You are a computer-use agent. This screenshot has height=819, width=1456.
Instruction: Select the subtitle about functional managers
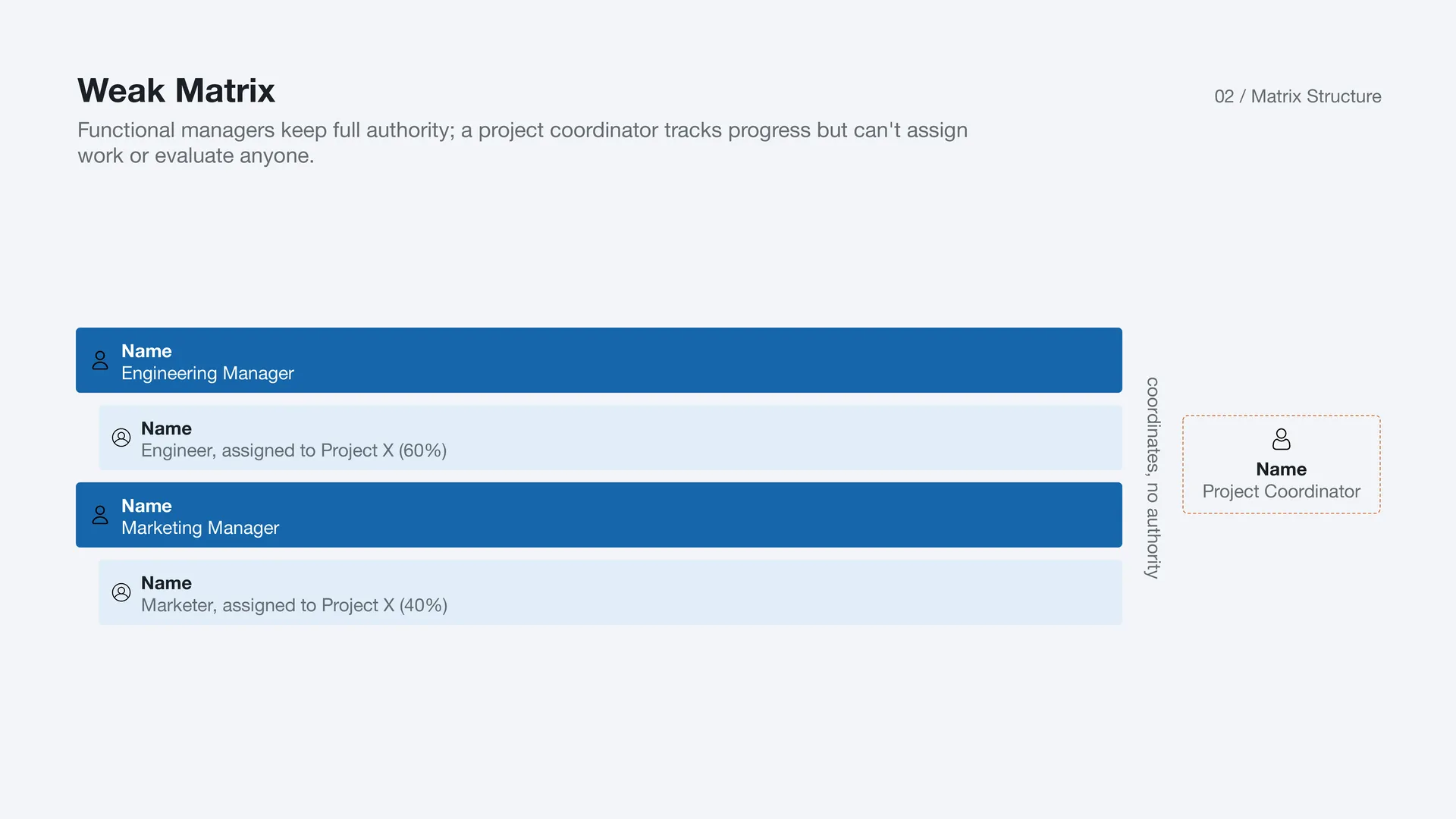522,143
